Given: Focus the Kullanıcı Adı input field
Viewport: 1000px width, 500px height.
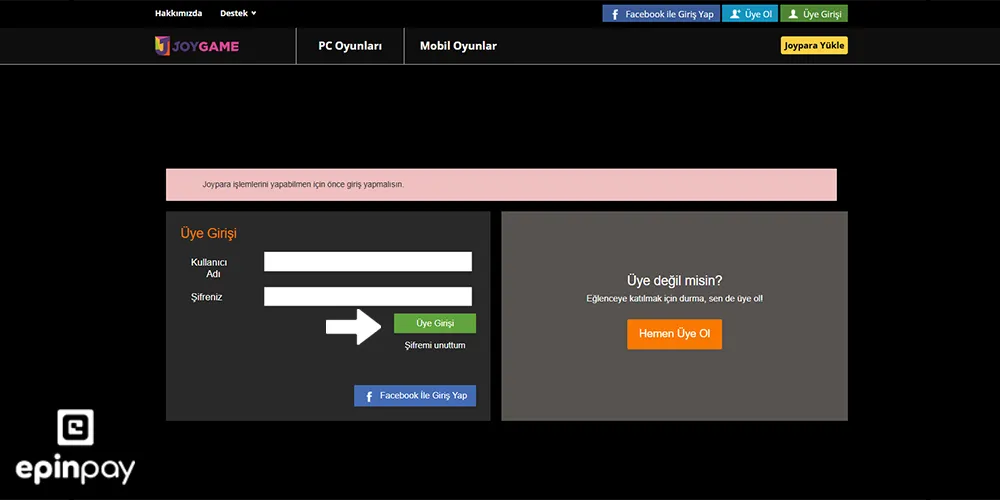Looking at the screenshot, I should (x=368, y=261).
